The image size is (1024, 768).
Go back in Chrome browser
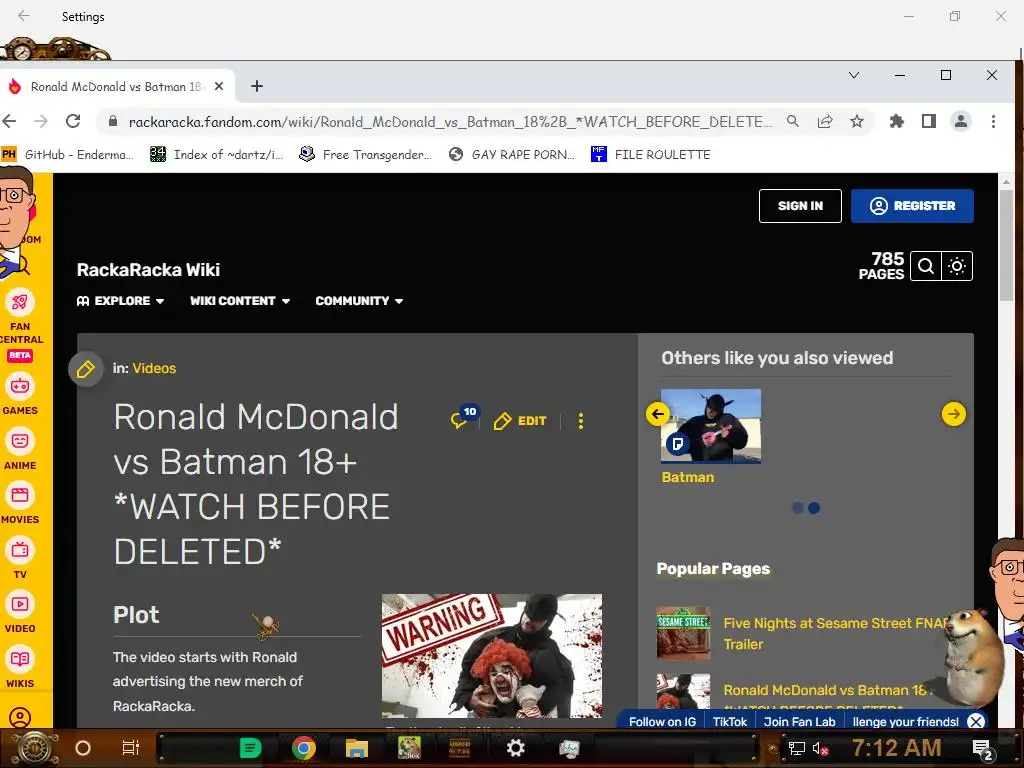click(x=9, y=121)
